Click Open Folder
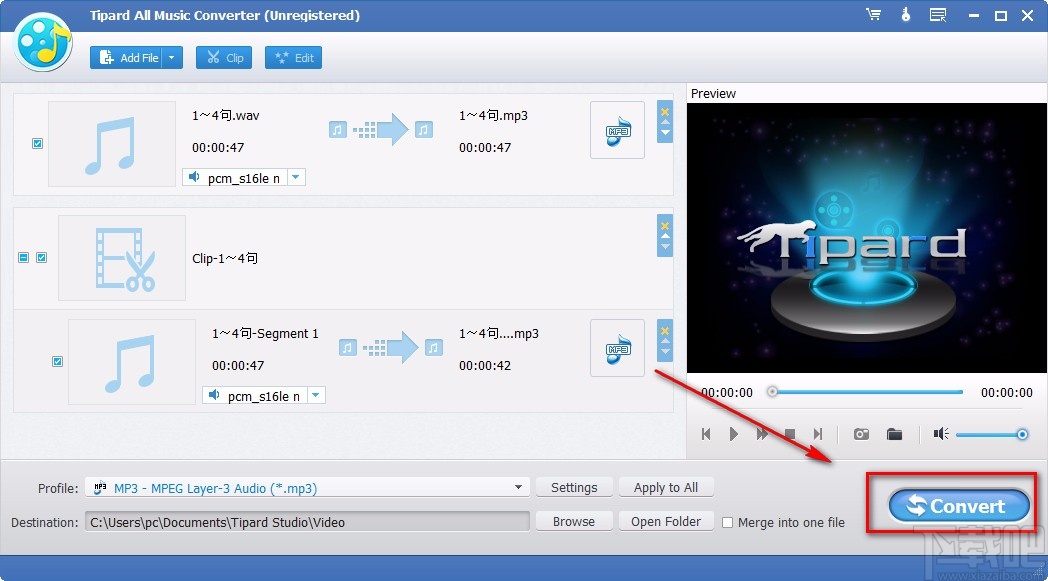1048x581 pixels. pos(666,521)
